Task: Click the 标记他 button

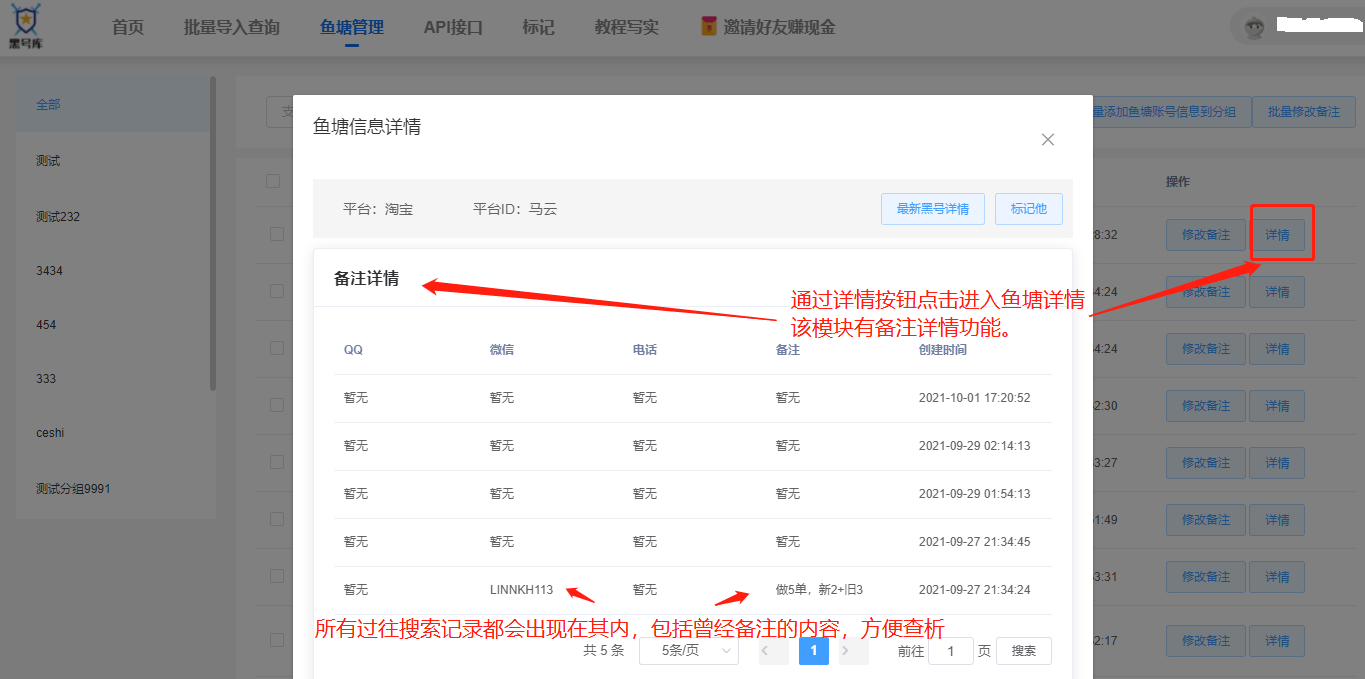Action: coord(1028,209)
